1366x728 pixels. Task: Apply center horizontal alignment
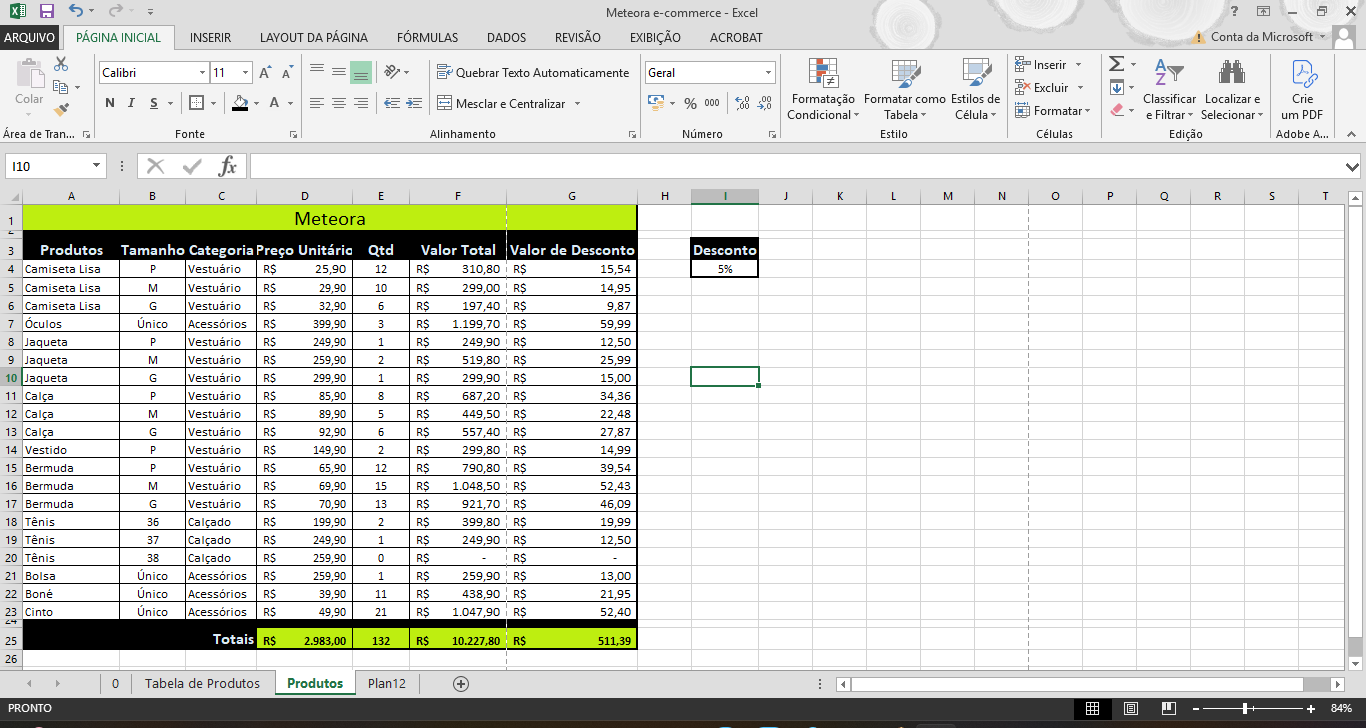point(339,103)
